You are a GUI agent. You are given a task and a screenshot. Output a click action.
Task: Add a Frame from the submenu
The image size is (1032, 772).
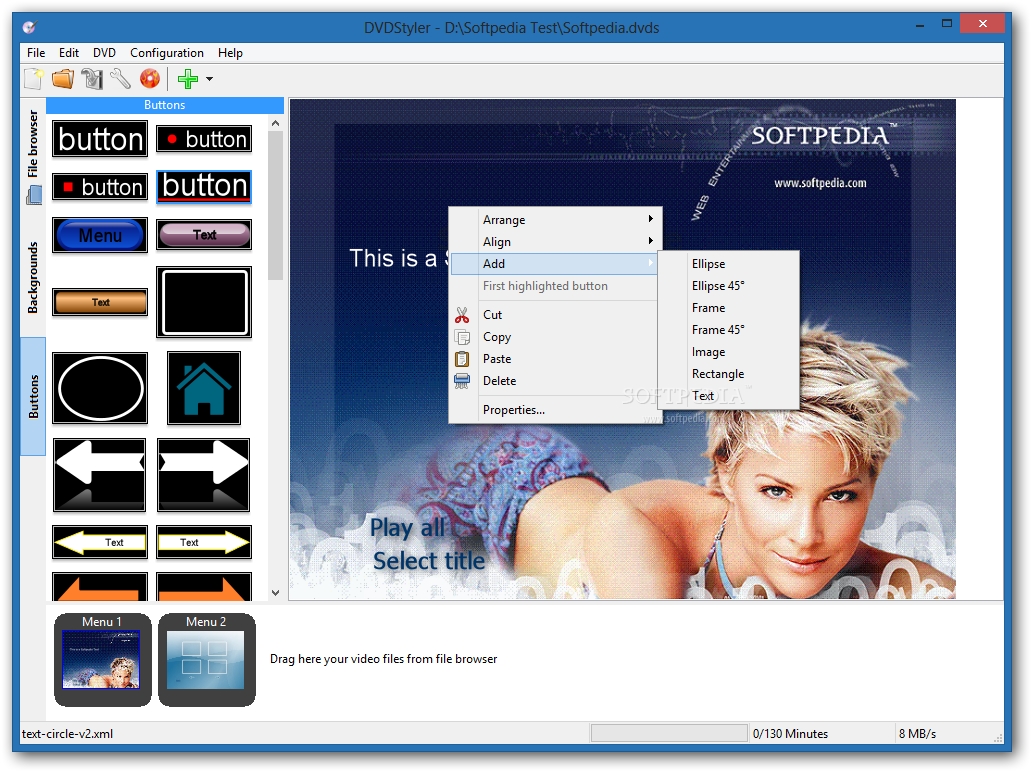tap(729, 308)
